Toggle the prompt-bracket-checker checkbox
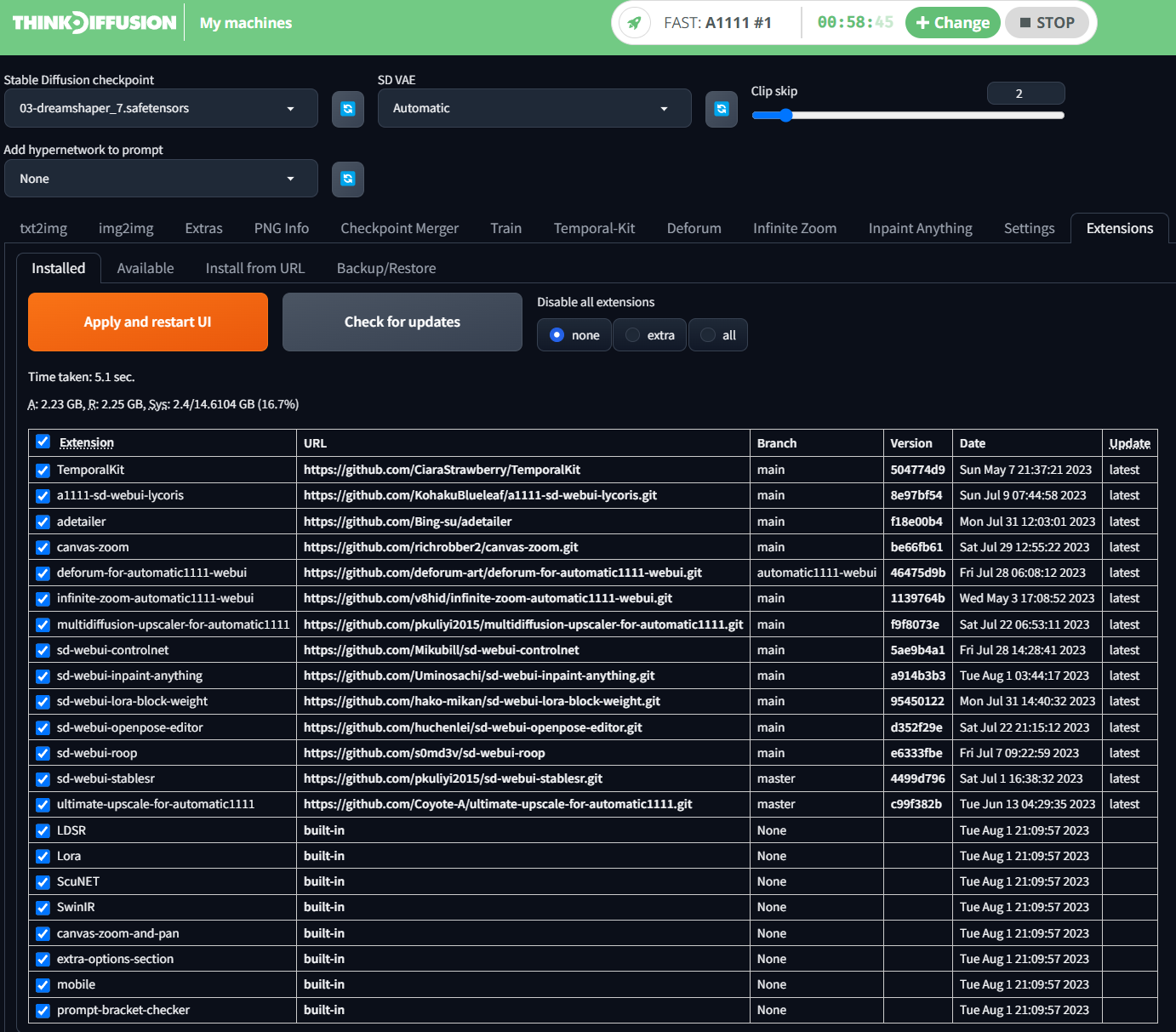This screenshot has height=1032, width=1176. 43,1011
